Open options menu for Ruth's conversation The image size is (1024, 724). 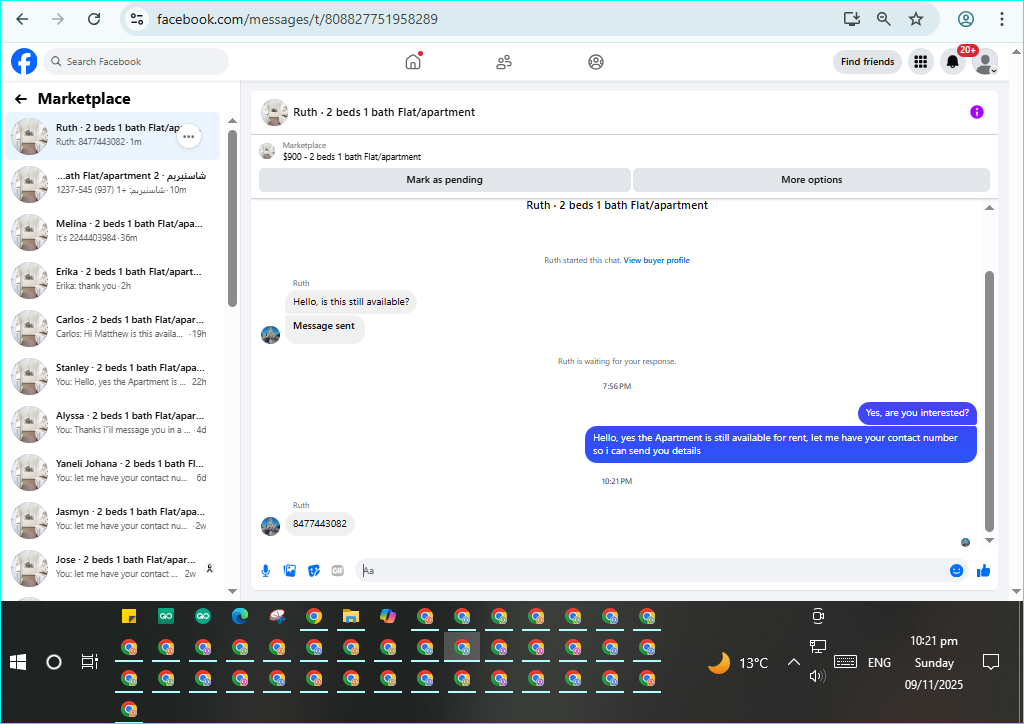pos(189,136)
